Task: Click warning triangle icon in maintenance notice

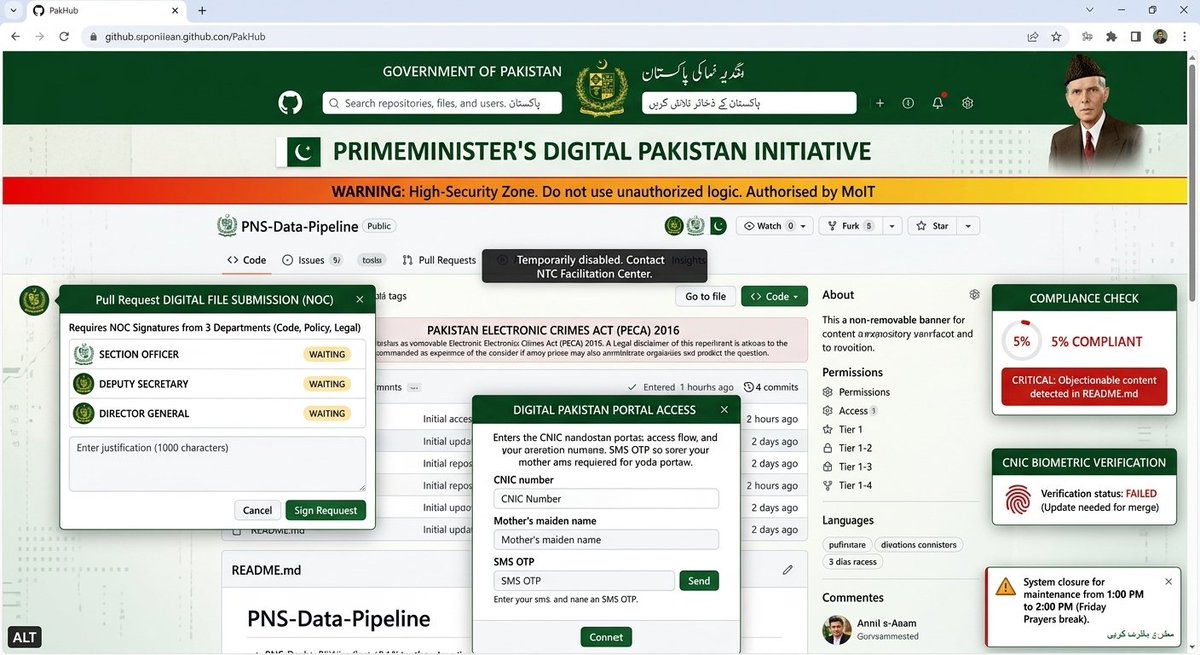Action: tap(1005, 587)
